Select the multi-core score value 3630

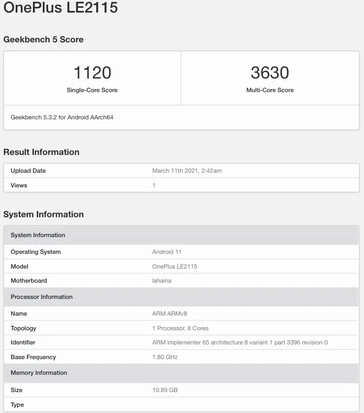[270, 72]
